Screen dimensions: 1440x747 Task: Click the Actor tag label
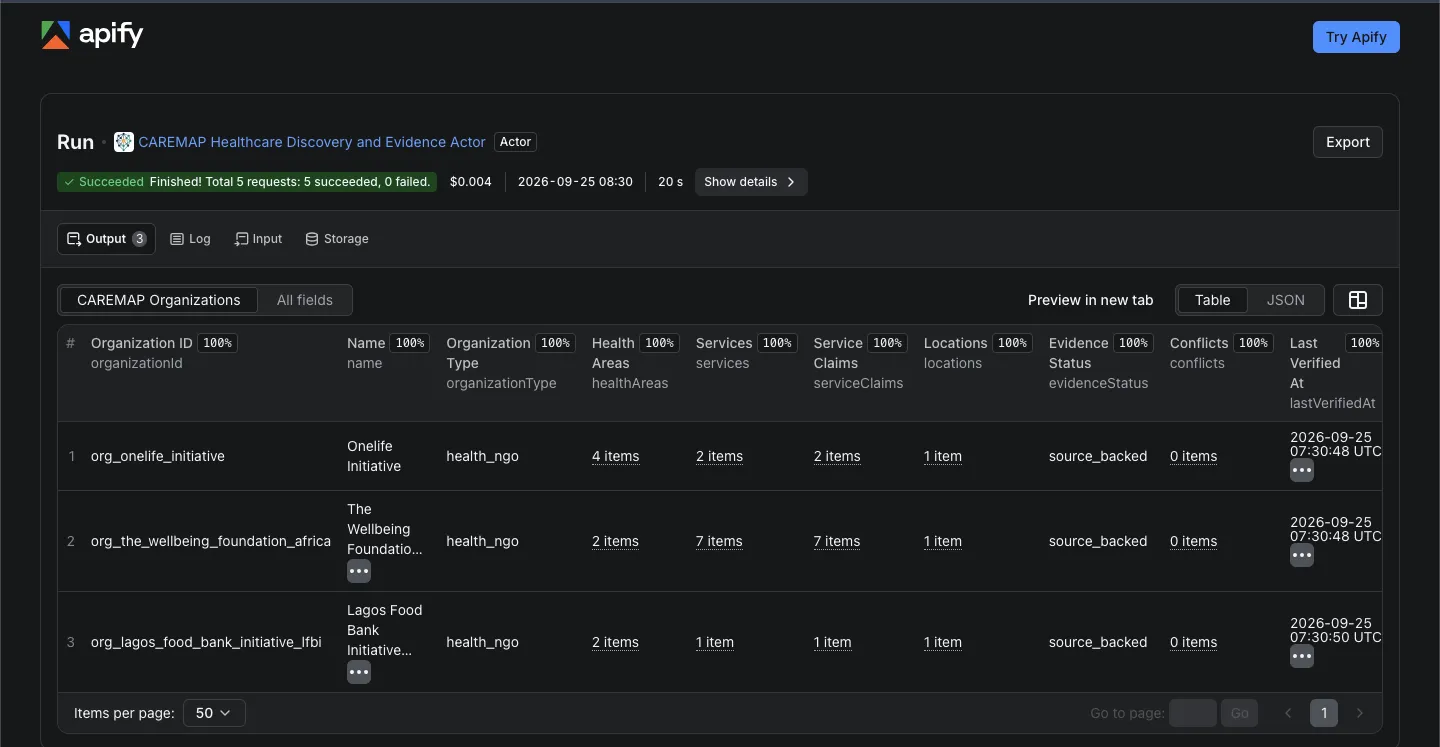pos(515,142)
